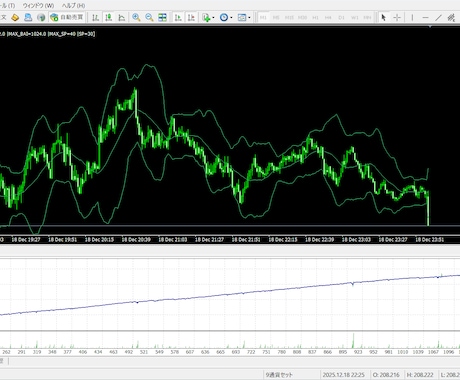Click the 18 Dec 21:03 time label
Screen dimensions: 460x380
click(x=173, y=239)
